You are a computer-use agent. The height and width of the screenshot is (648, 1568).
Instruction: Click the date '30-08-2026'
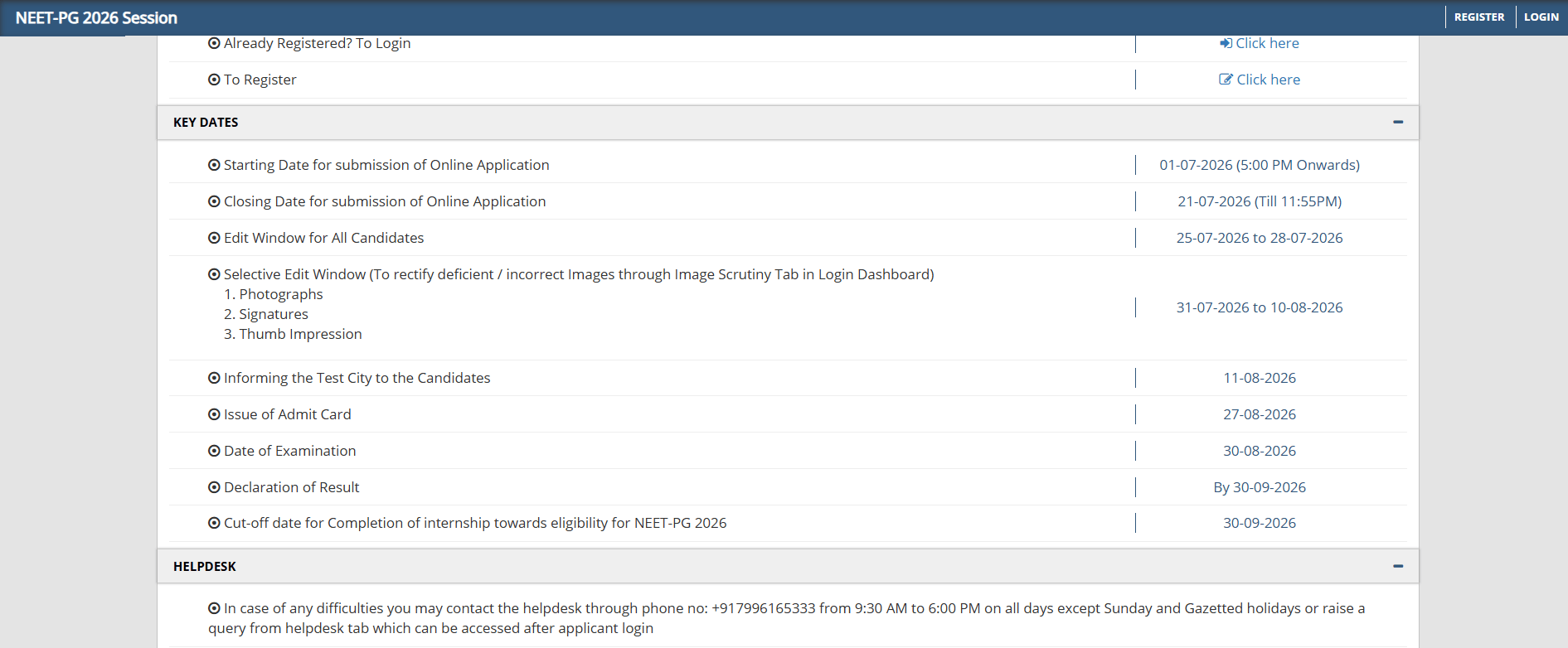(1260, 451)
